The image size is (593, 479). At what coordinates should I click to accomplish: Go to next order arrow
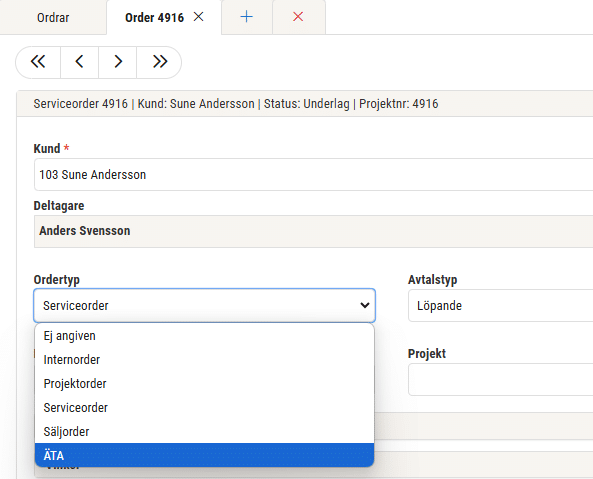118,62
